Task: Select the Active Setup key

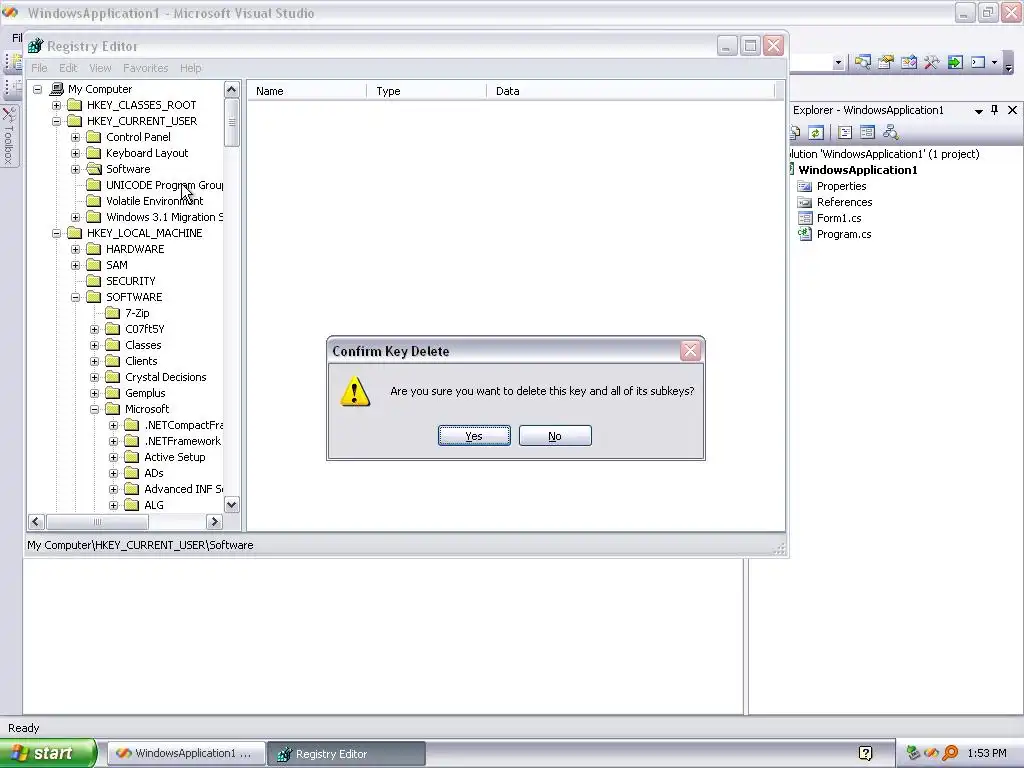Action: click(x=174, y=457)
